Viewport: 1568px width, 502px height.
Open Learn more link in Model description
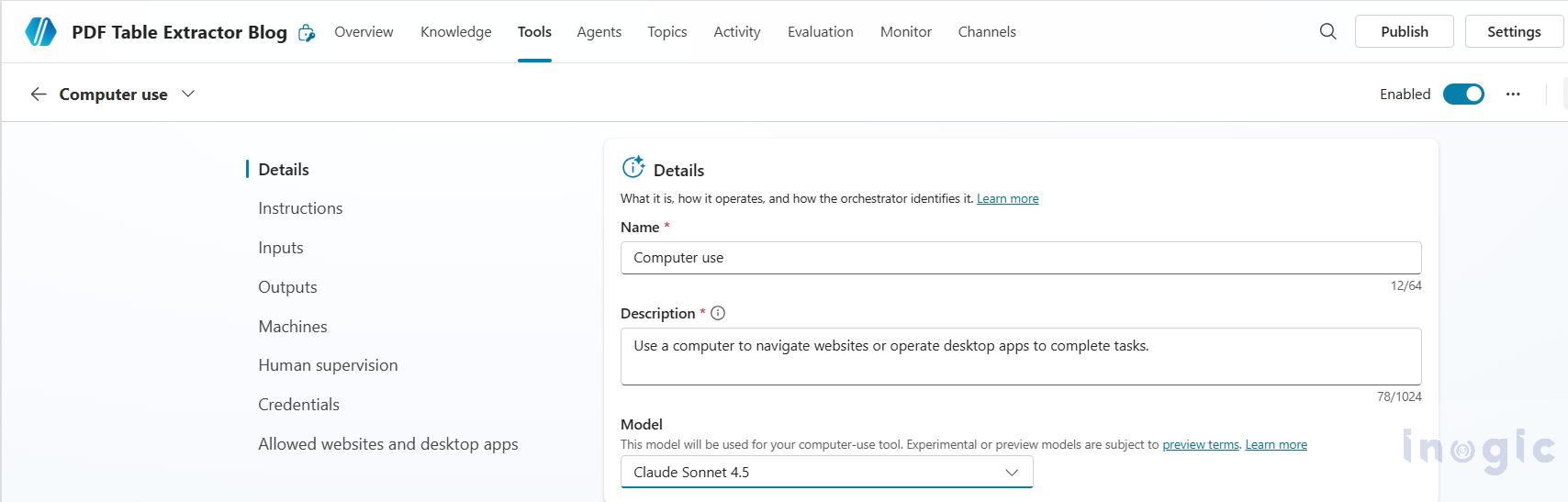click(x=1276, y=444)
